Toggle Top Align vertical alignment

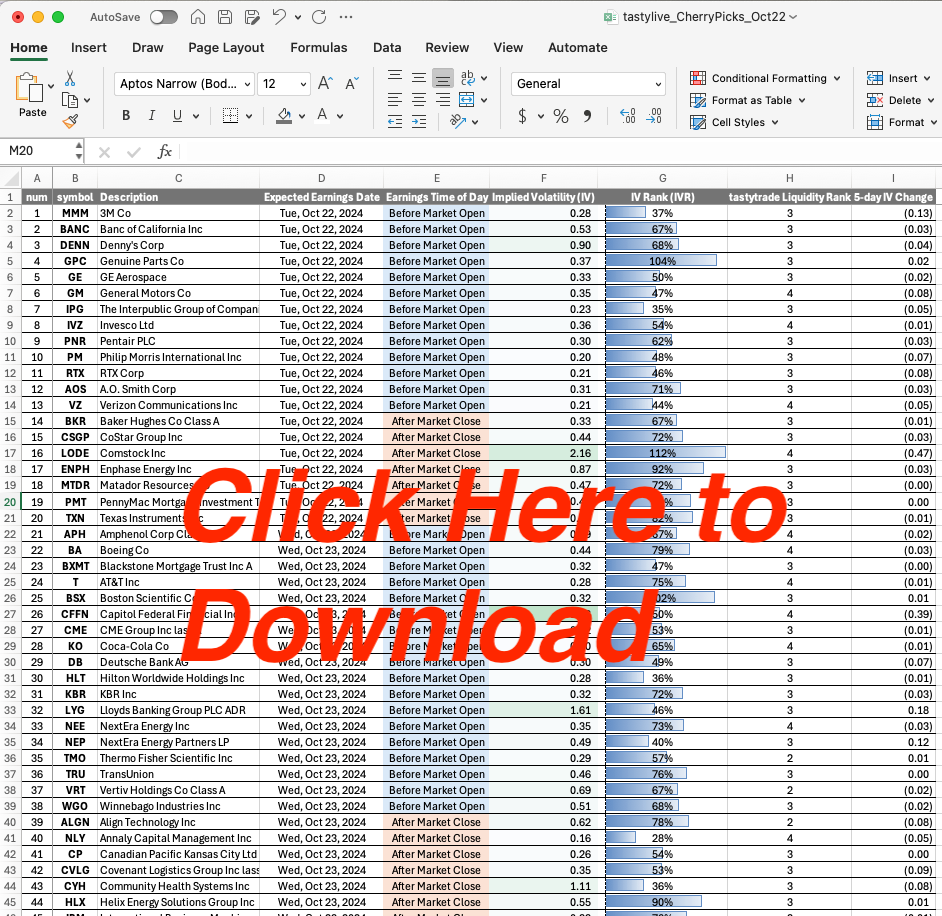click(395, 76)
